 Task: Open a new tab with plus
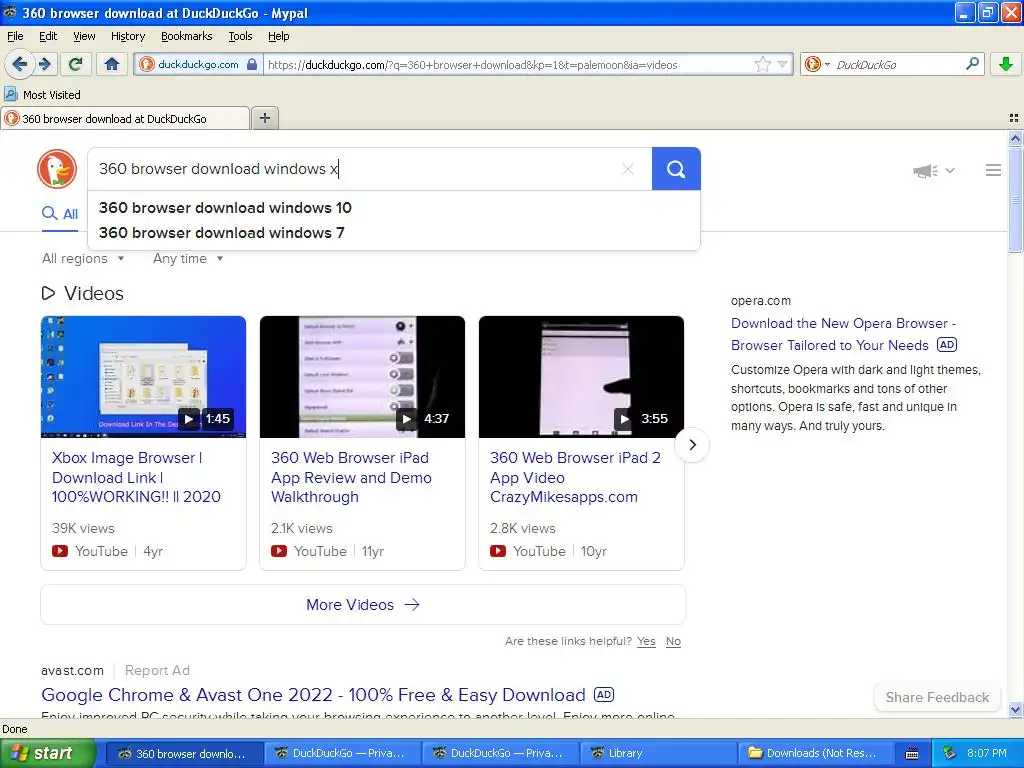click(x=265, y=118)
